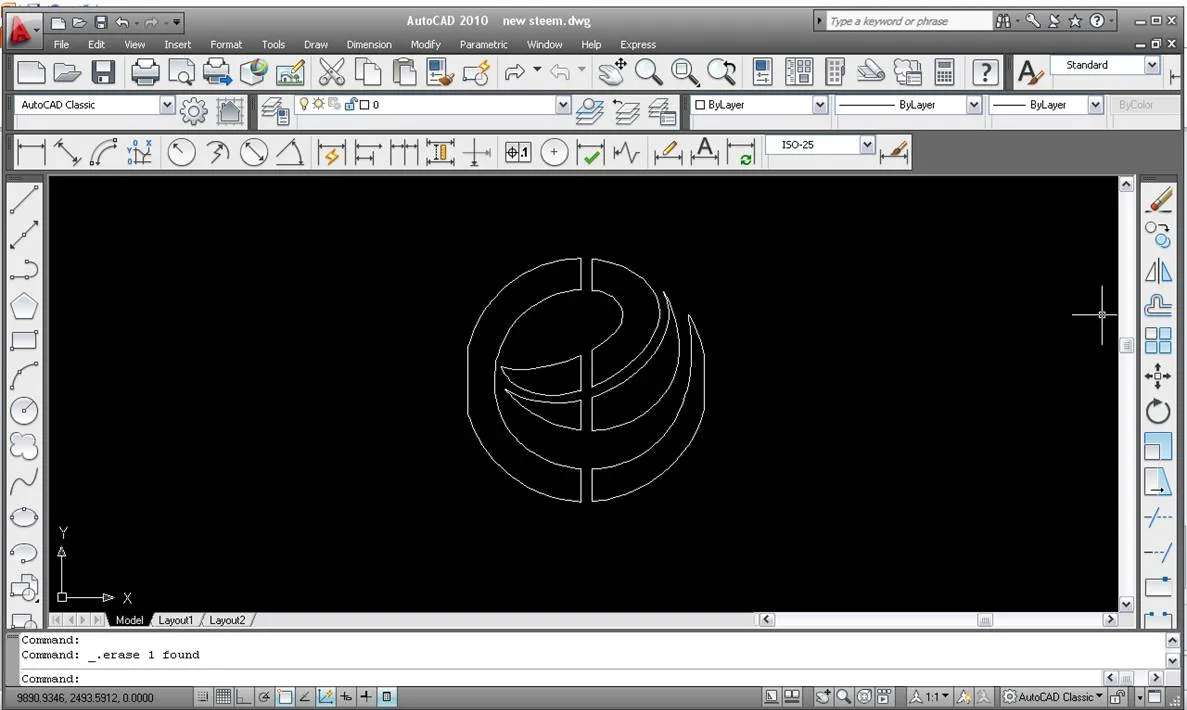Select the Rotate modify tool

tap(1158, 411)
